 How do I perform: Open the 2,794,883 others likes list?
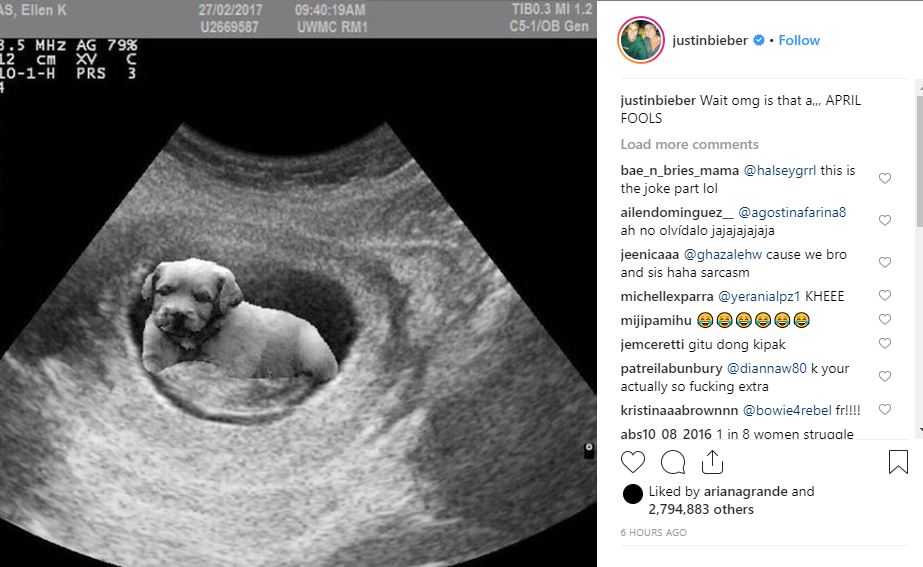point(701,509)
